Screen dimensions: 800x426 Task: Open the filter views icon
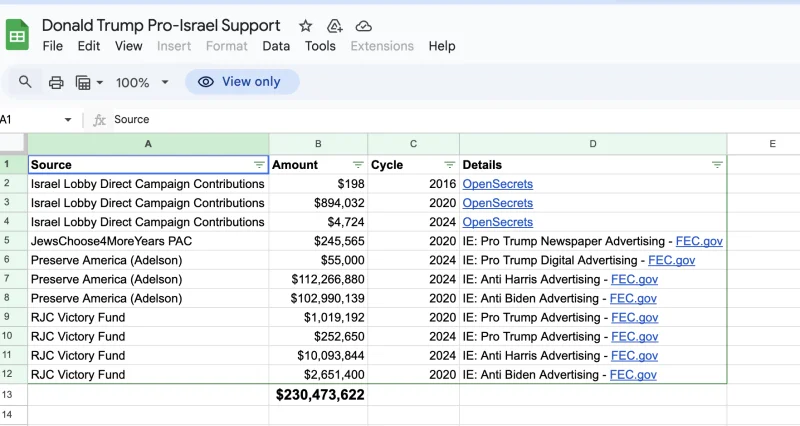click(x=83, y=82)
